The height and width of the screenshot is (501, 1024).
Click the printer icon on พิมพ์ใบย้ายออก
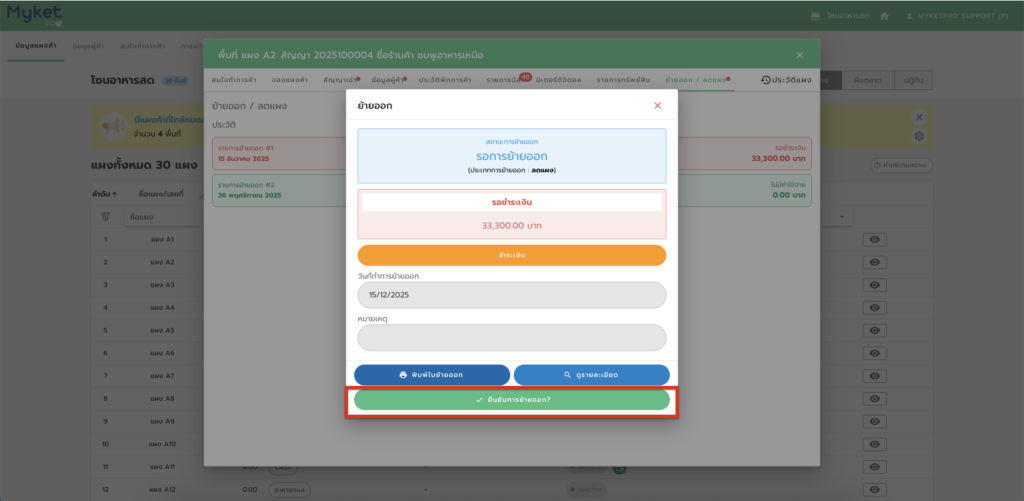[x=403, y=375]
